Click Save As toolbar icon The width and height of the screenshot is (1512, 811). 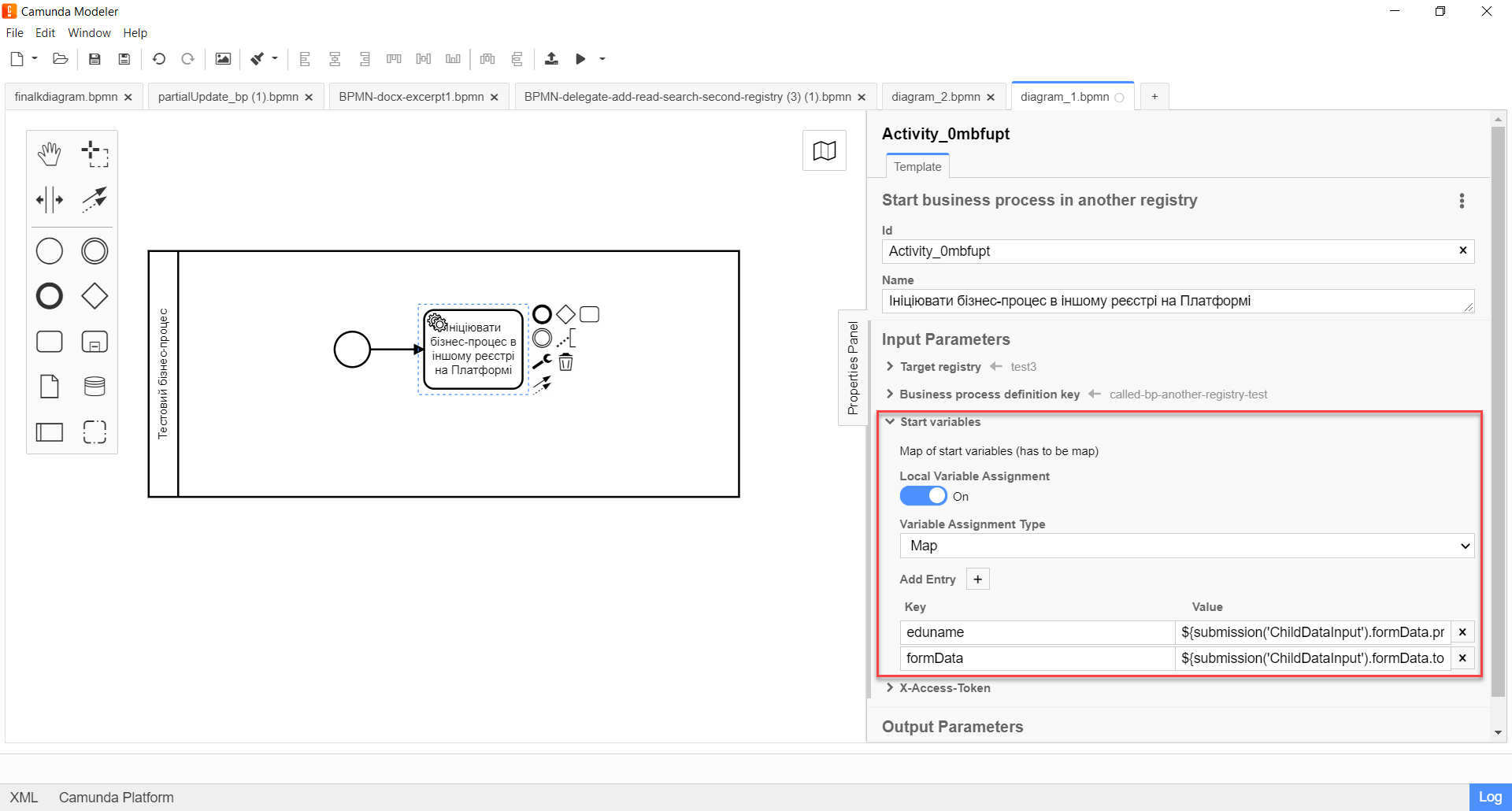(124, 59)
